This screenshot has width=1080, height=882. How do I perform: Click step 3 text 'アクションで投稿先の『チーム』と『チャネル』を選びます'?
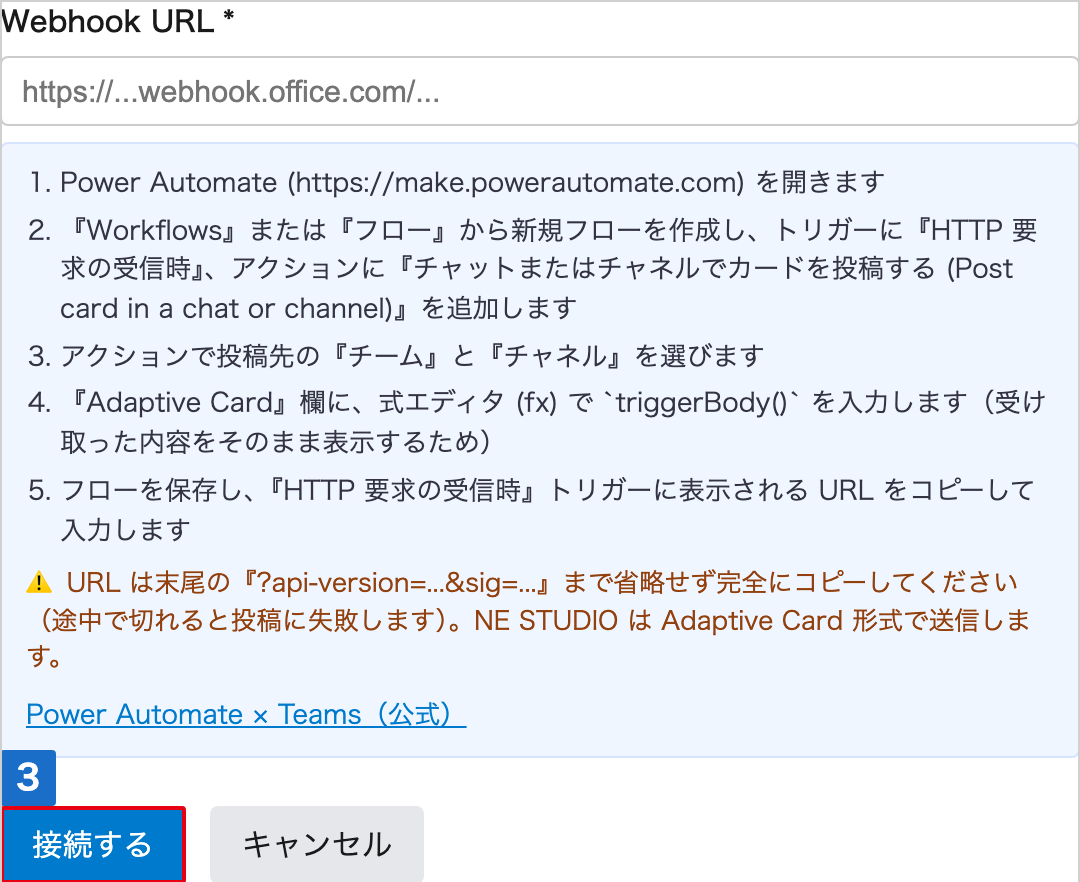tap(412, 356)
